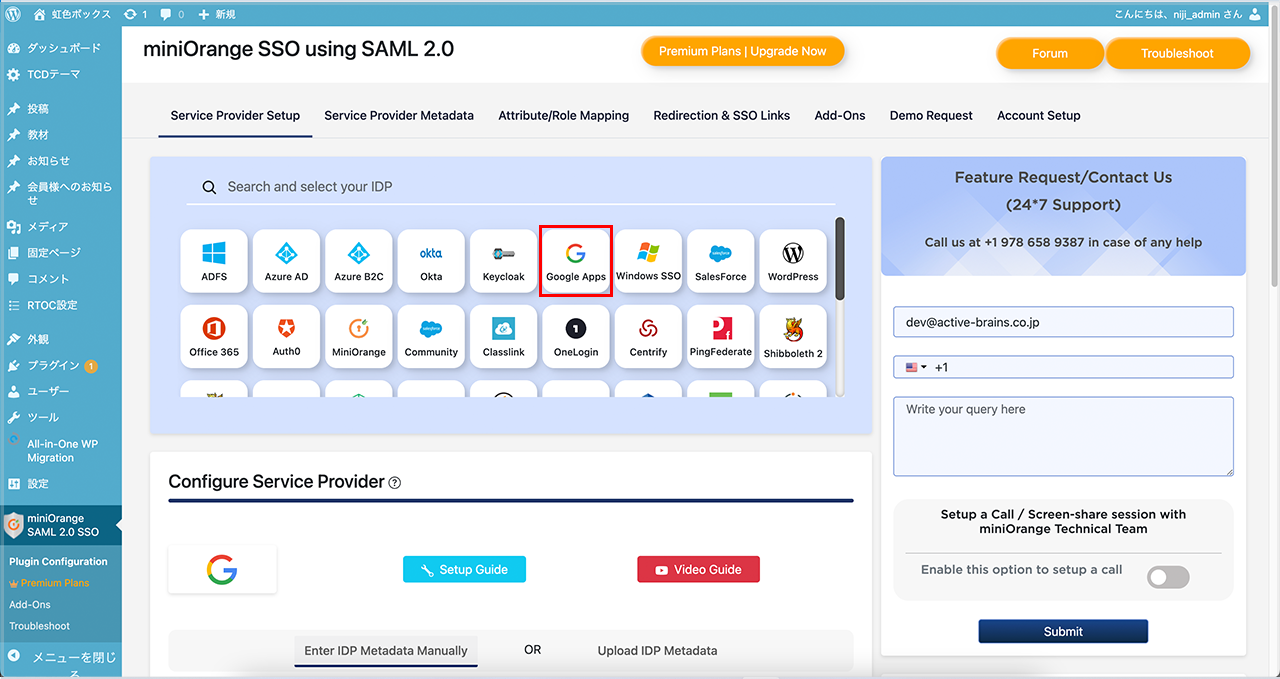Select the OneLogin IDP tile
The height and width of the screenshot is (679, 1280).
point(576,337)
